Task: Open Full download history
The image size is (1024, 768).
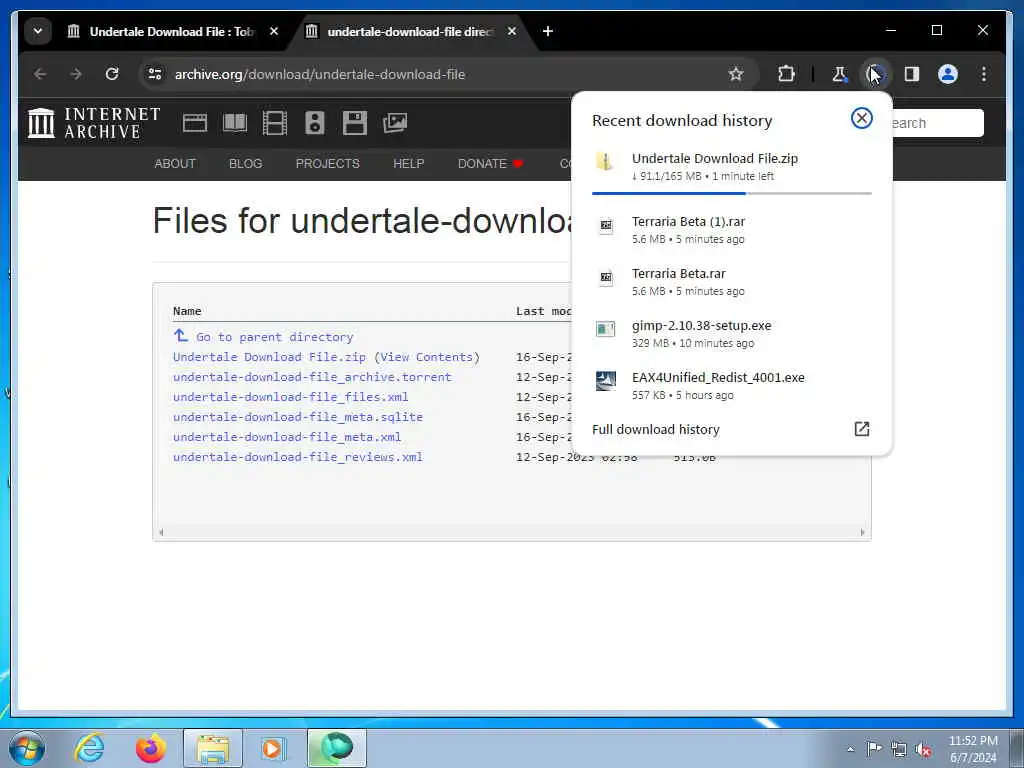Action: 731,429
